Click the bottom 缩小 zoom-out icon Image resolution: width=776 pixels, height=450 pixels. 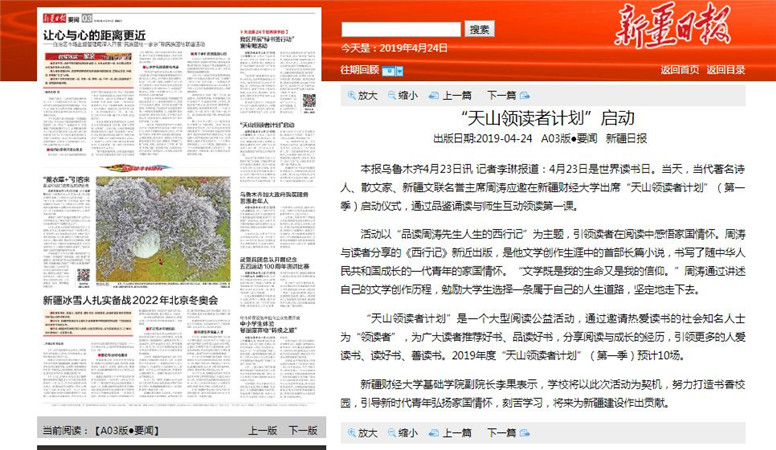(x=391, y=432)
